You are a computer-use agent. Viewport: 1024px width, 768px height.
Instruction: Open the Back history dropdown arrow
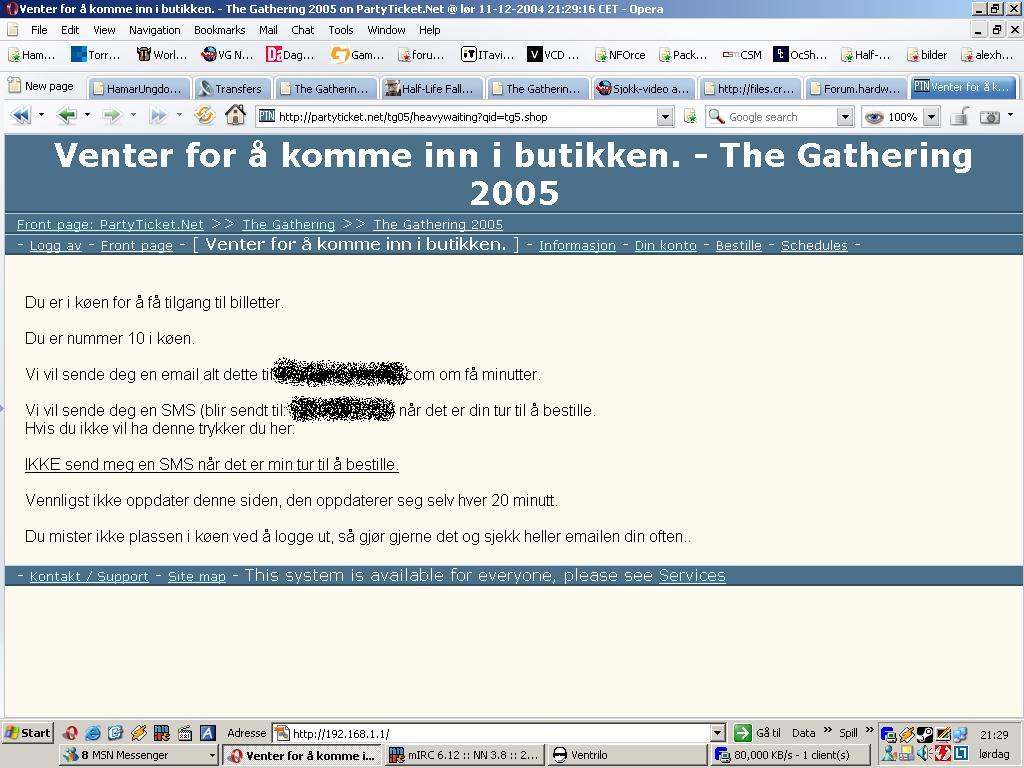point(87,115)
